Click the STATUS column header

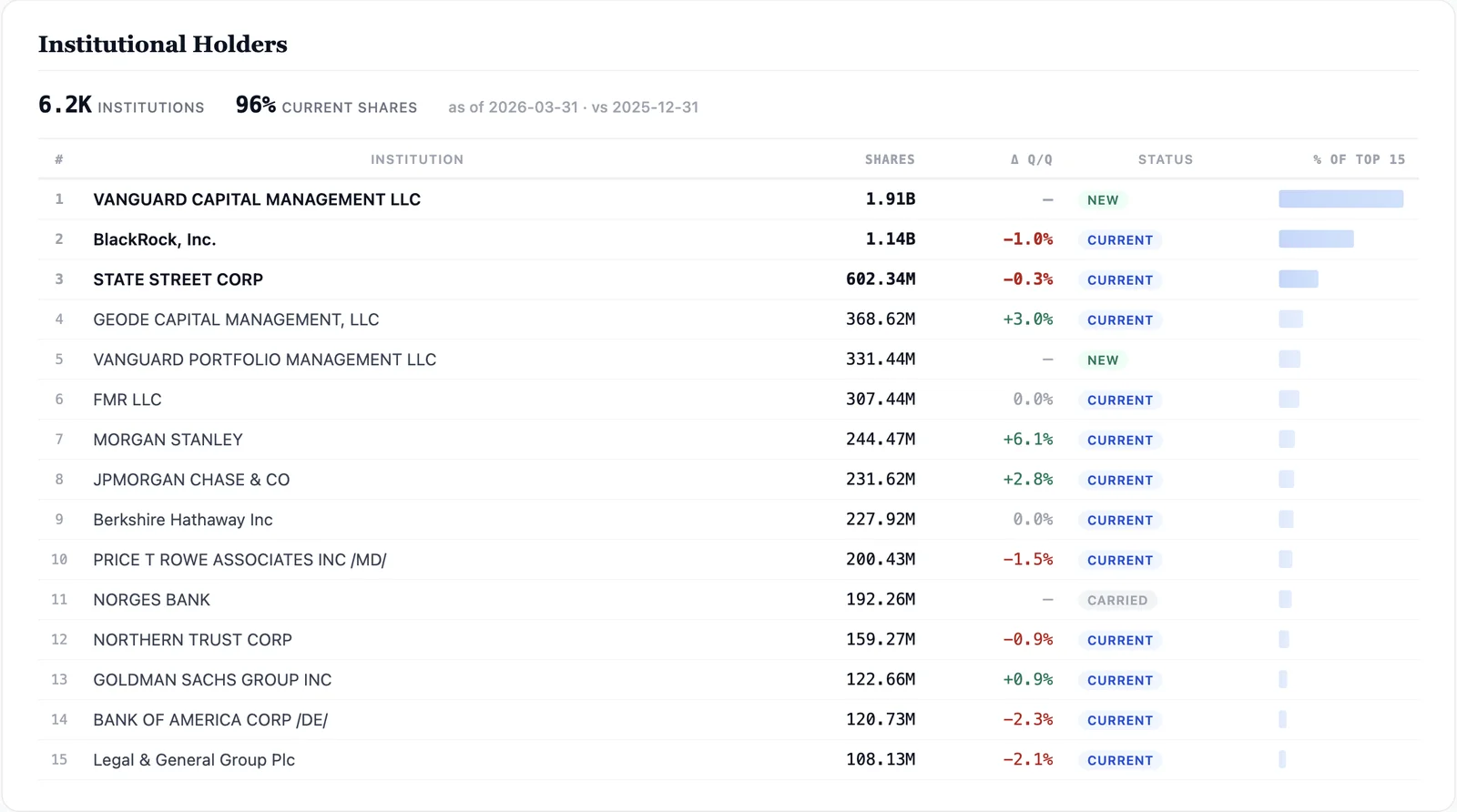tap(1165, 159)
